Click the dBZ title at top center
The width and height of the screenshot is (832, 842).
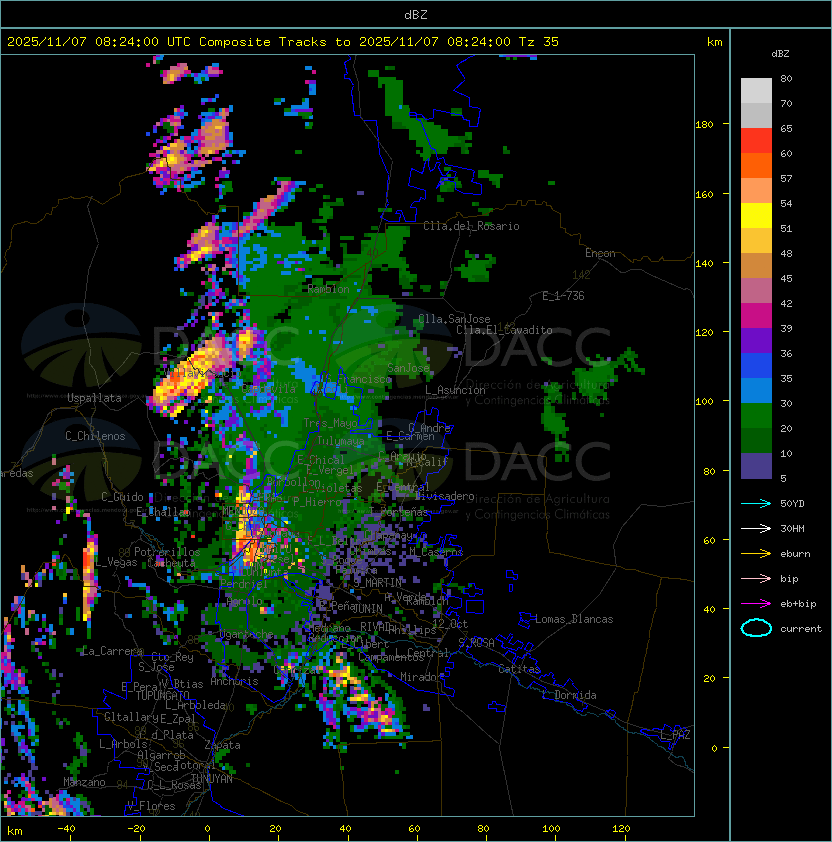416,14
